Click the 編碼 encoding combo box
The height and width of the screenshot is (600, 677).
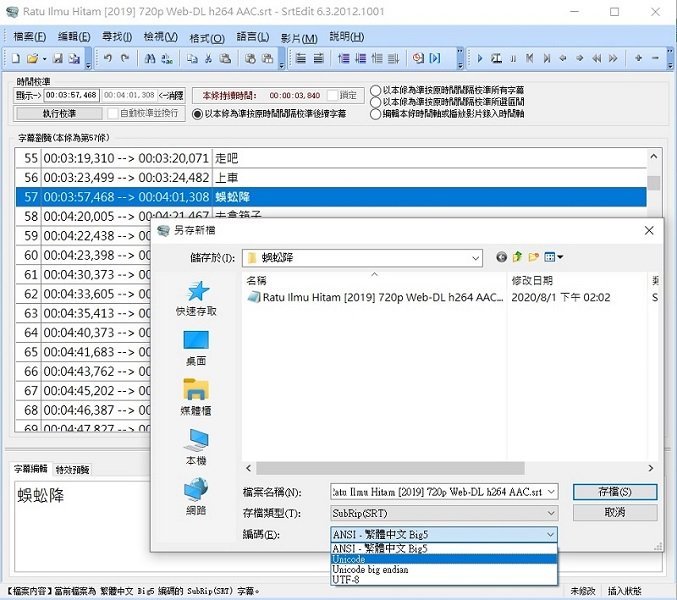[x=444, y=534]
